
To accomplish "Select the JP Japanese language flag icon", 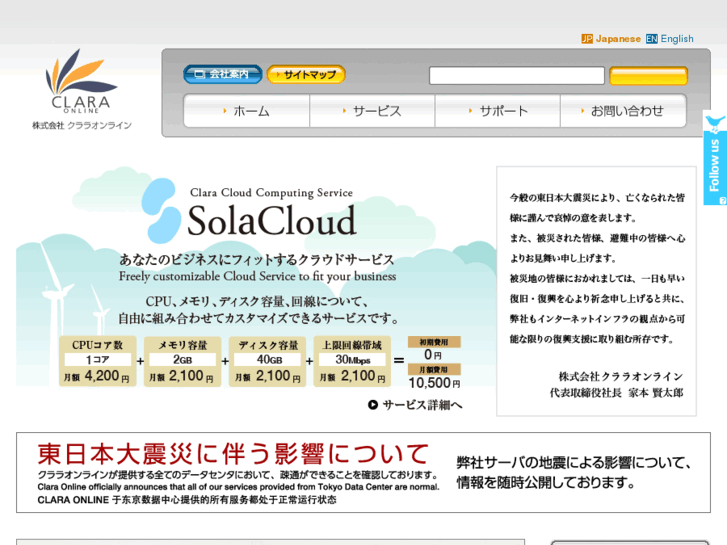I will [587, 39].
